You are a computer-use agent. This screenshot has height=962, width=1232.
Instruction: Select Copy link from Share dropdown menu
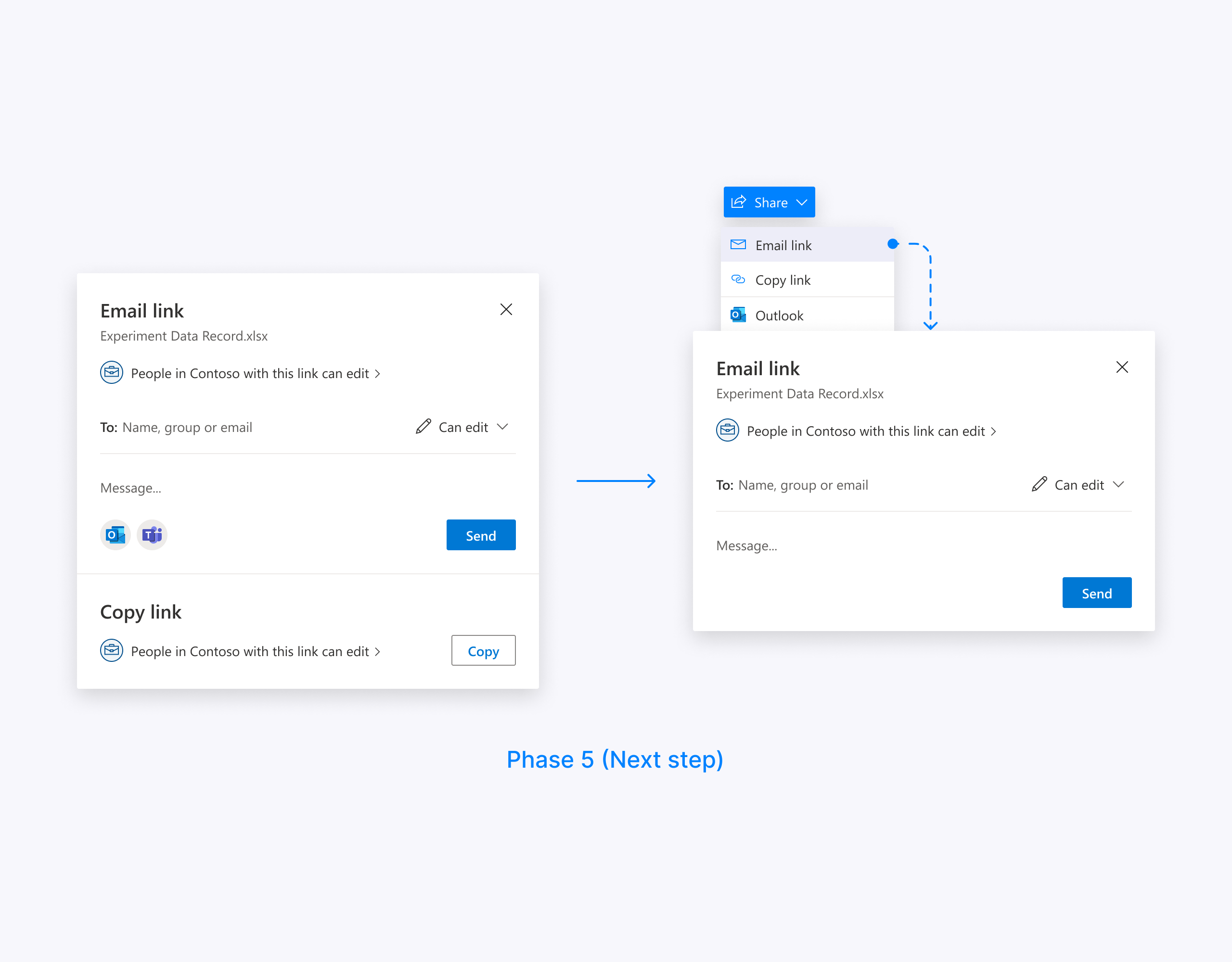pyautogui.click(x=784, y=280)
